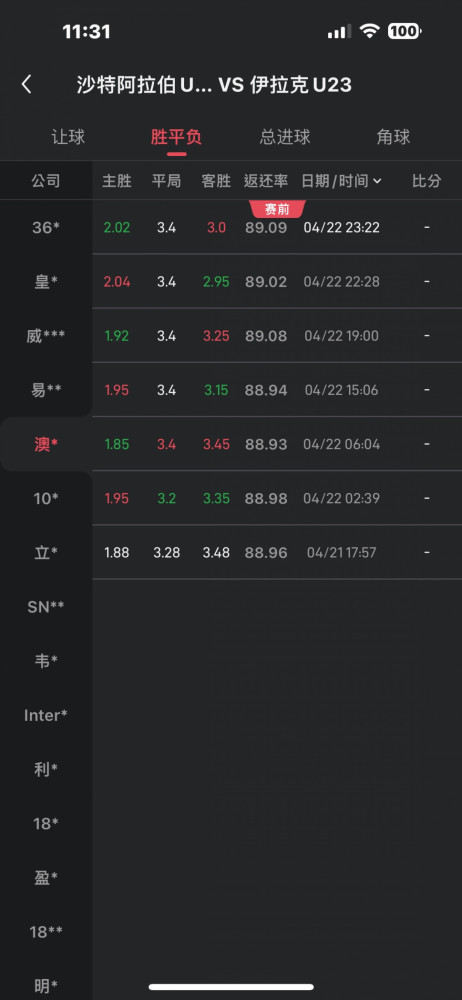Select the 胜平负 tab
Screen dimensions: 462x1000
(x=177, y=137)
